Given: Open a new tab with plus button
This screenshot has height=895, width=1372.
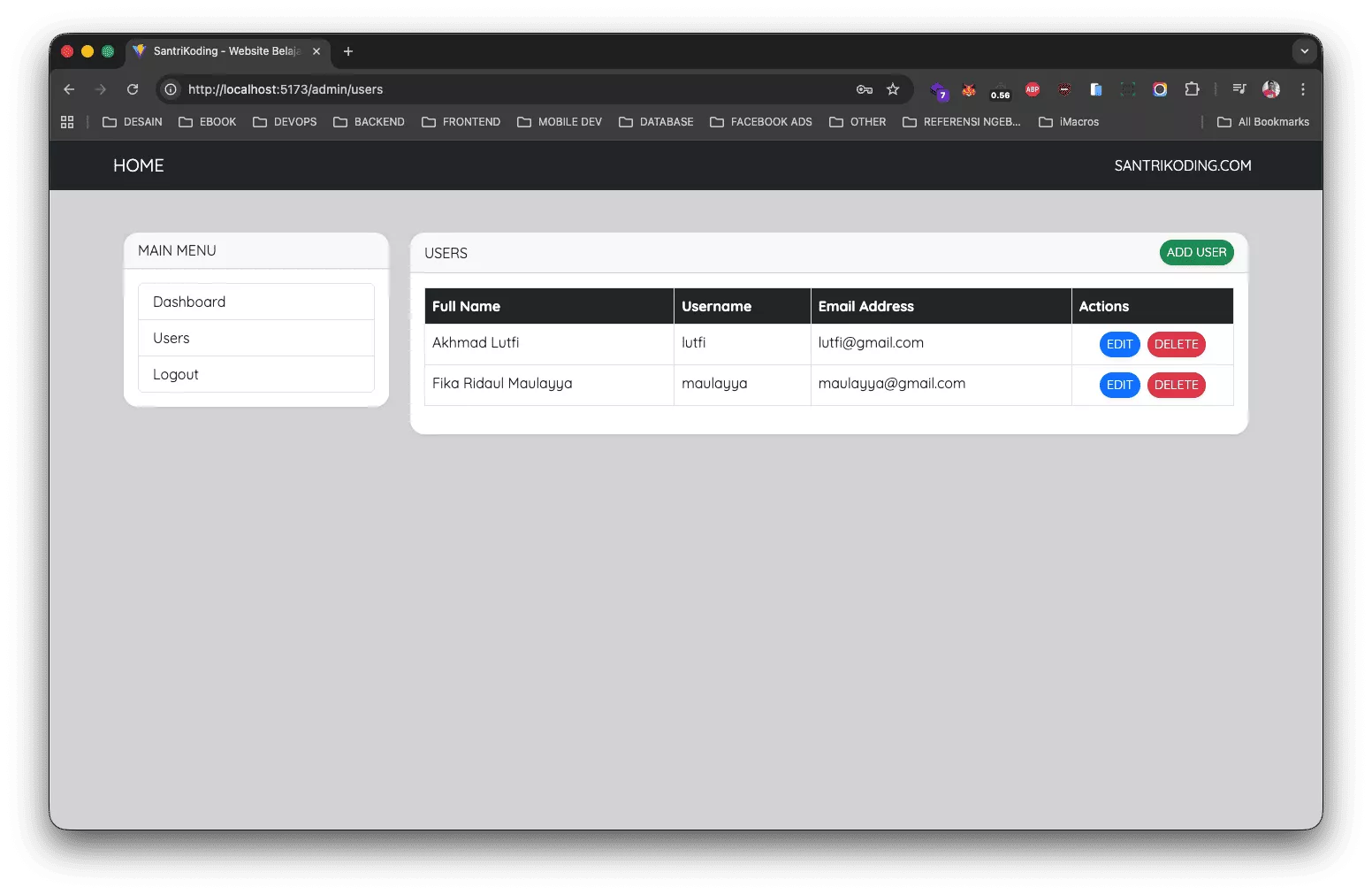Looking at the screenshot, I should pos(348,51).
